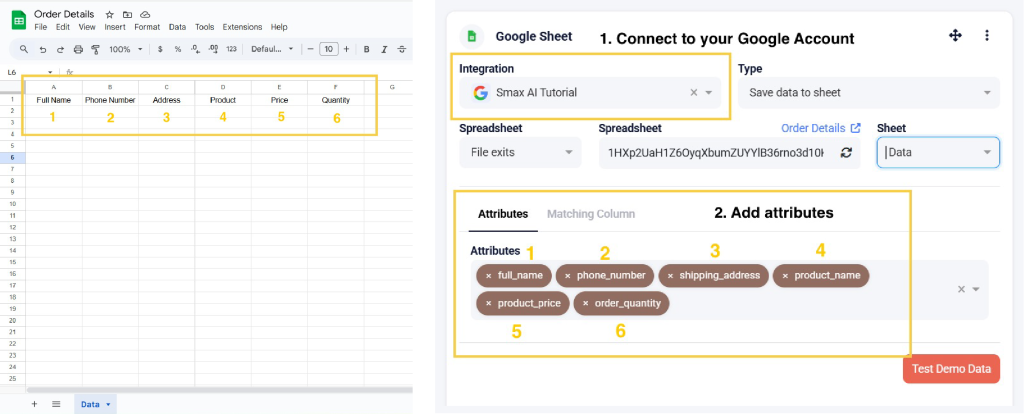Image resolution: width=1024 pixels, height=414 pixels.
Task: Format as percent
Action: tap(178, 49)
